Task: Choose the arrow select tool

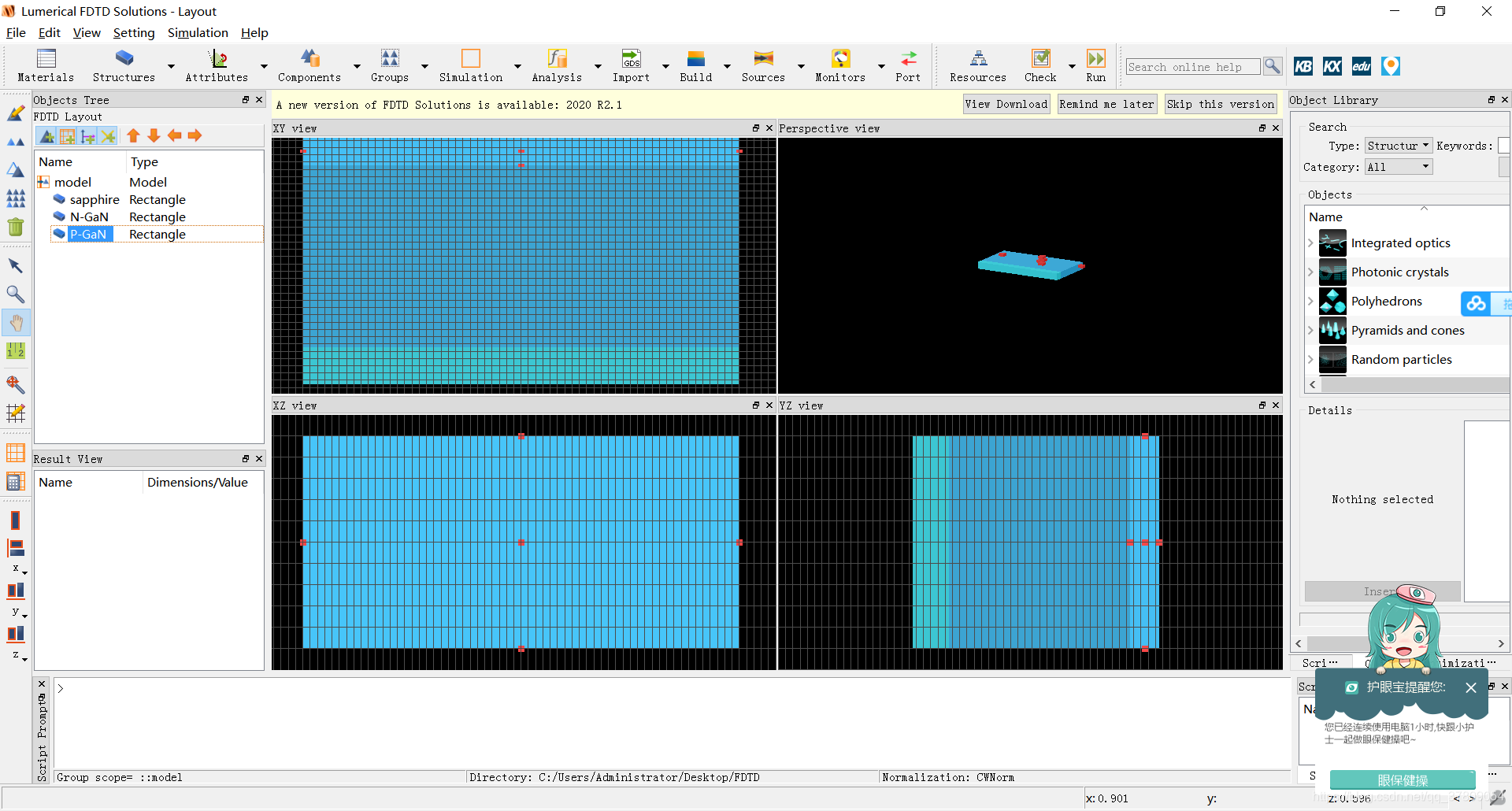Action: [x=16, y=266]
